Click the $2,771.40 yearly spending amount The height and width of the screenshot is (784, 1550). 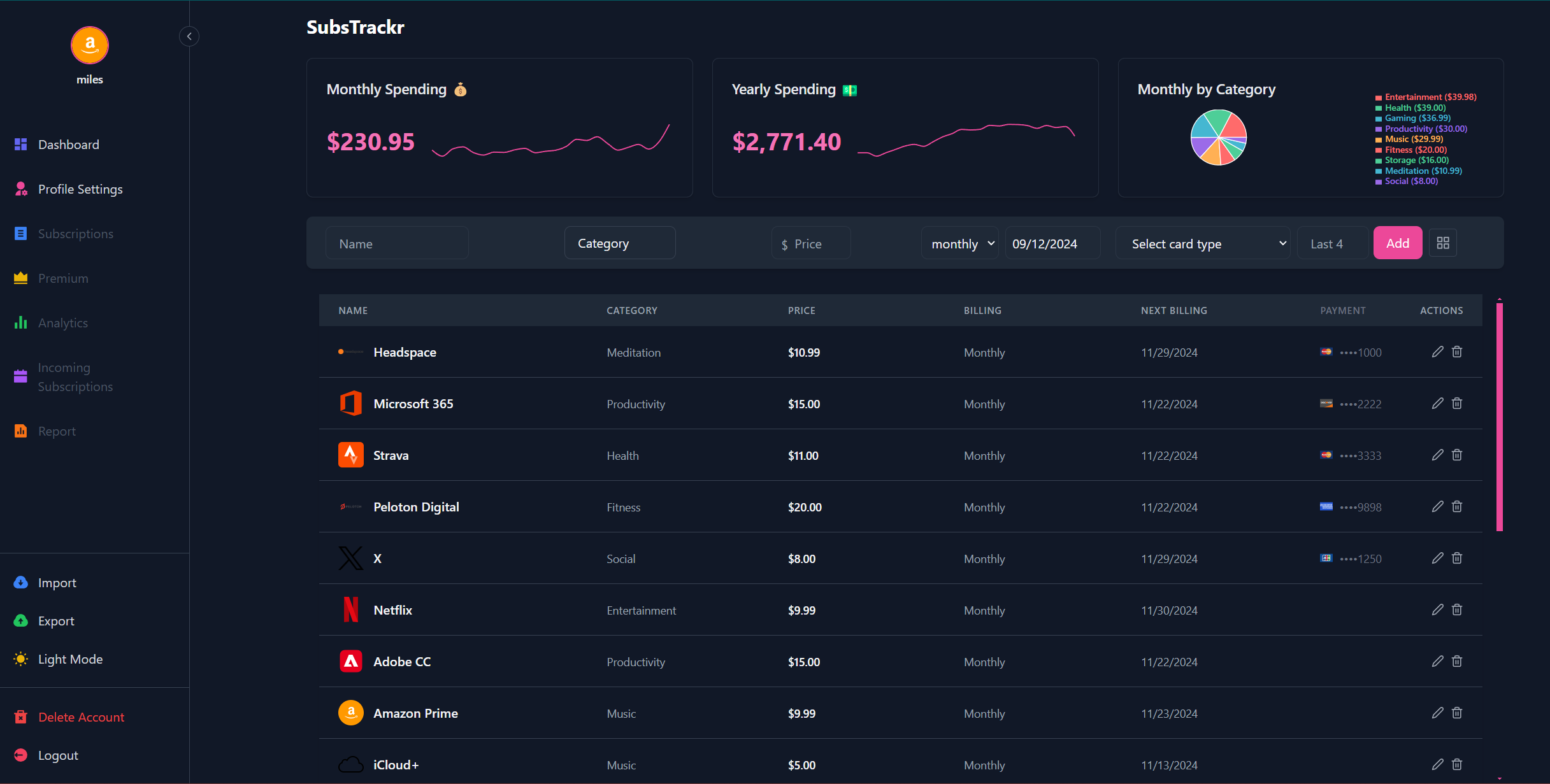(x=786, y=141)
